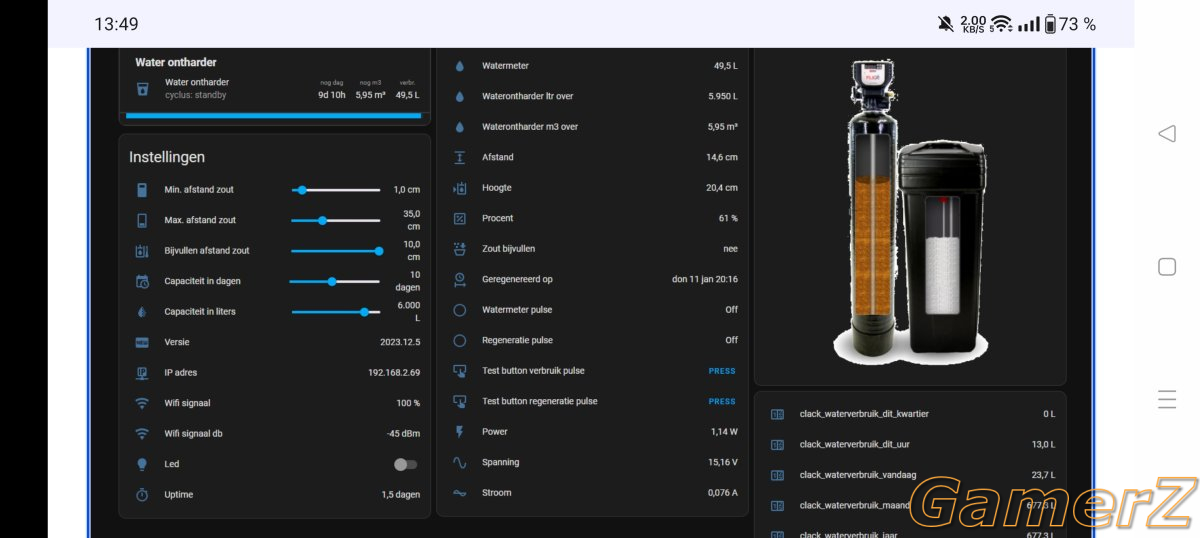
Task: Click the Wifi signaal db icon
Action: tap(142, 433)
